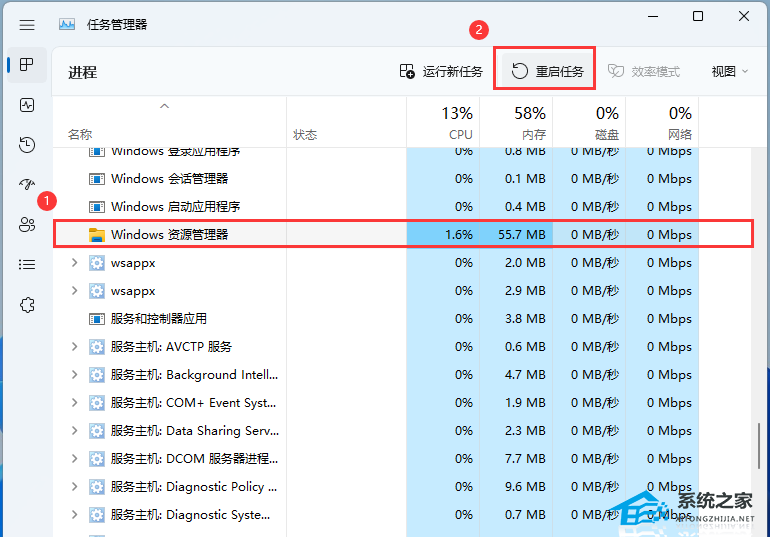Expand the first wsappx process group

74,263
